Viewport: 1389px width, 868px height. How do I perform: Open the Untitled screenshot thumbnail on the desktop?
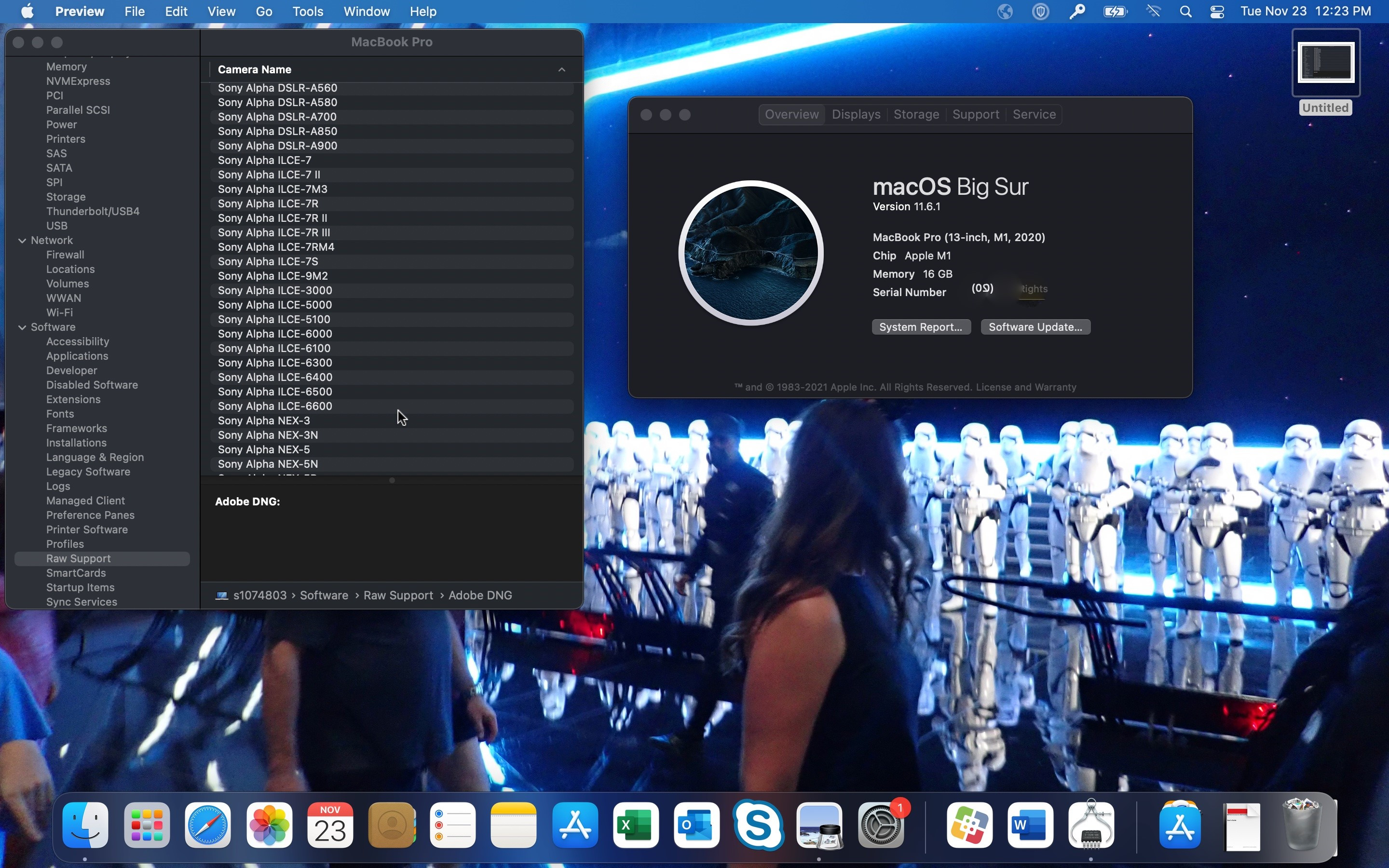pyautogui.click(x=1325, y=63)
